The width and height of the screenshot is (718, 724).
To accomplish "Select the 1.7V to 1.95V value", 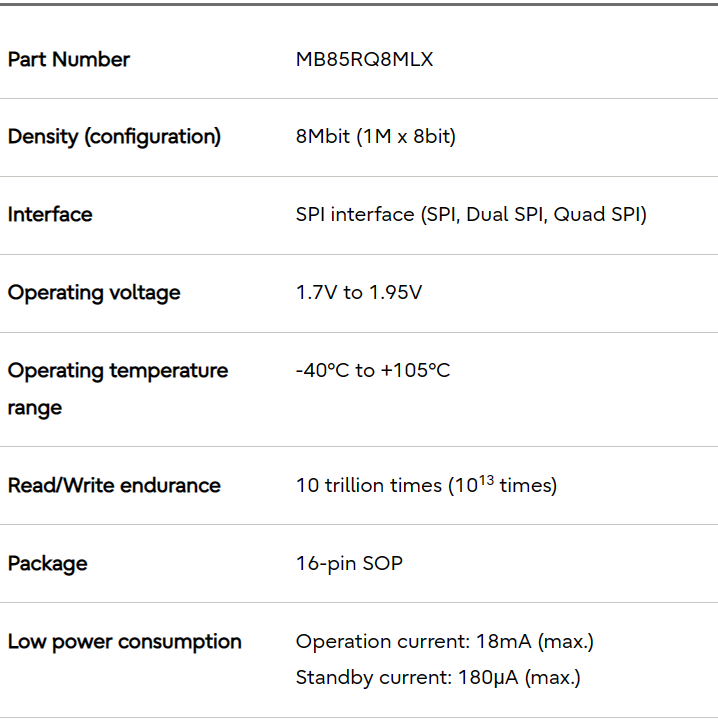I will pos(359,293).
